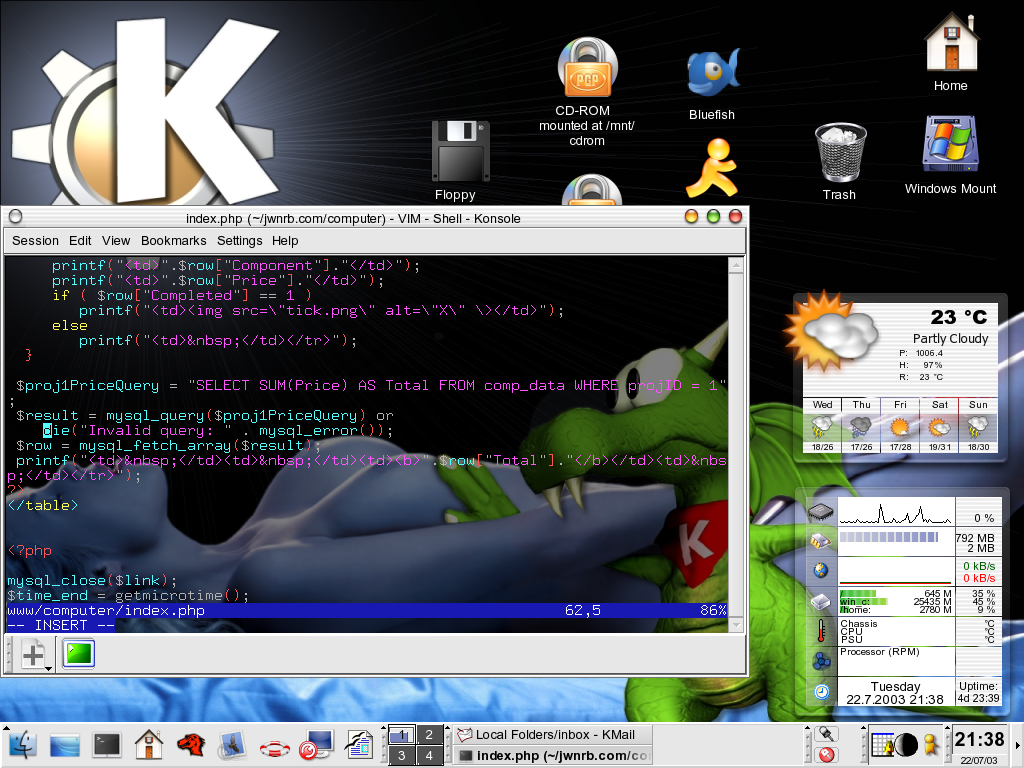Click the win_c: disk usage bar

[863, 601]
